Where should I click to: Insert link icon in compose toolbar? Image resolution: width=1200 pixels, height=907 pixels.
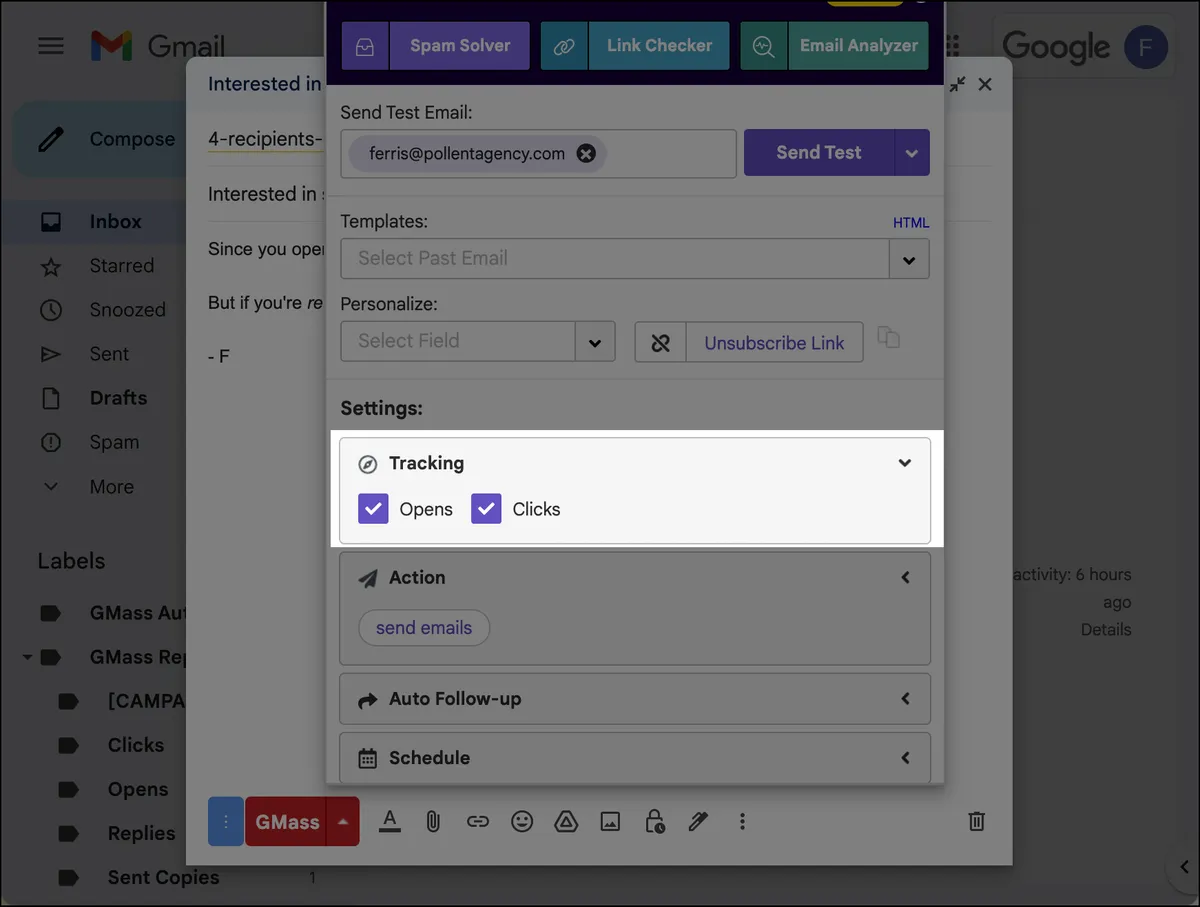click(478, 822)
